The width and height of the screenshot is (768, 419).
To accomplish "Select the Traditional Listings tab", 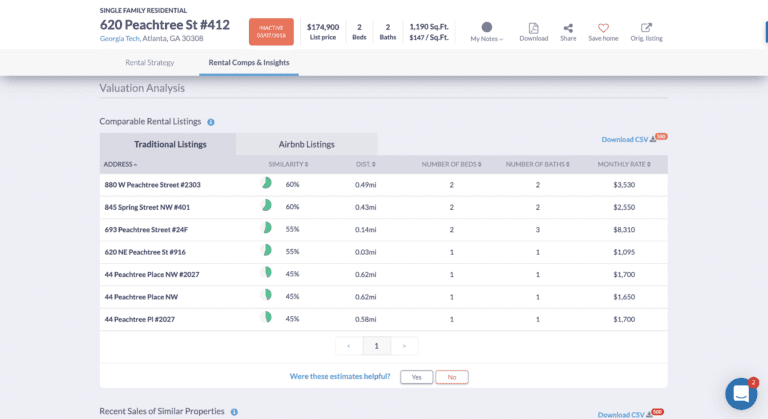I will tap(170, 144).
